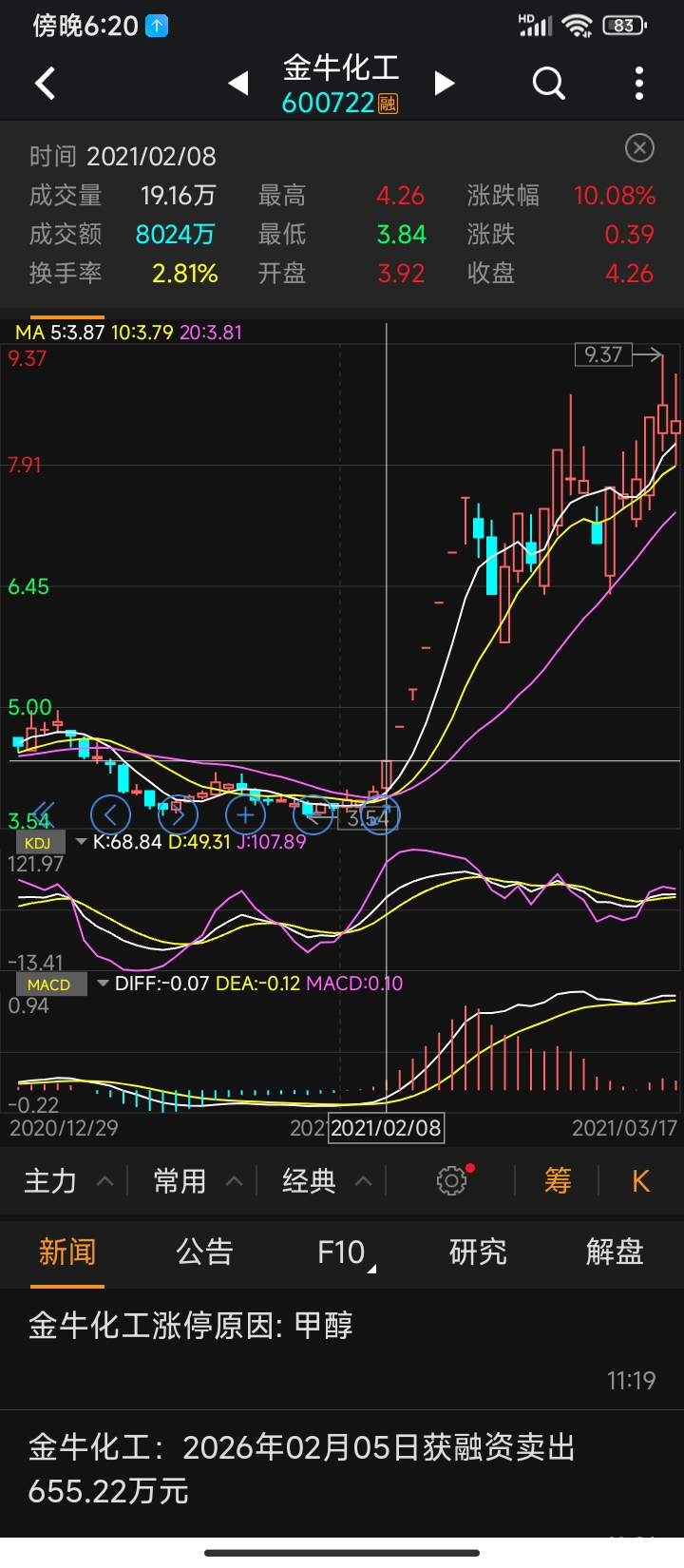
Task: Open the 新闻 tab
Action: tap(67, 1252)
